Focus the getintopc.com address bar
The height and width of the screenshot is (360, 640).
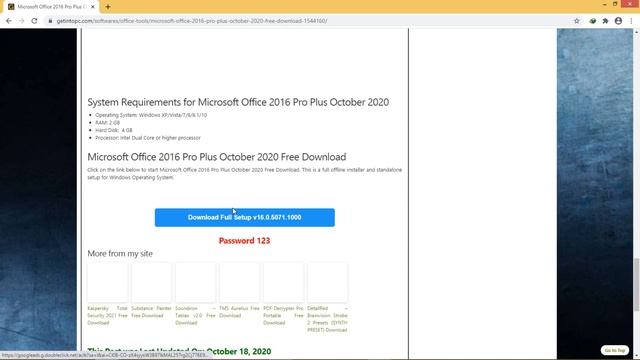tap(306, 21)
